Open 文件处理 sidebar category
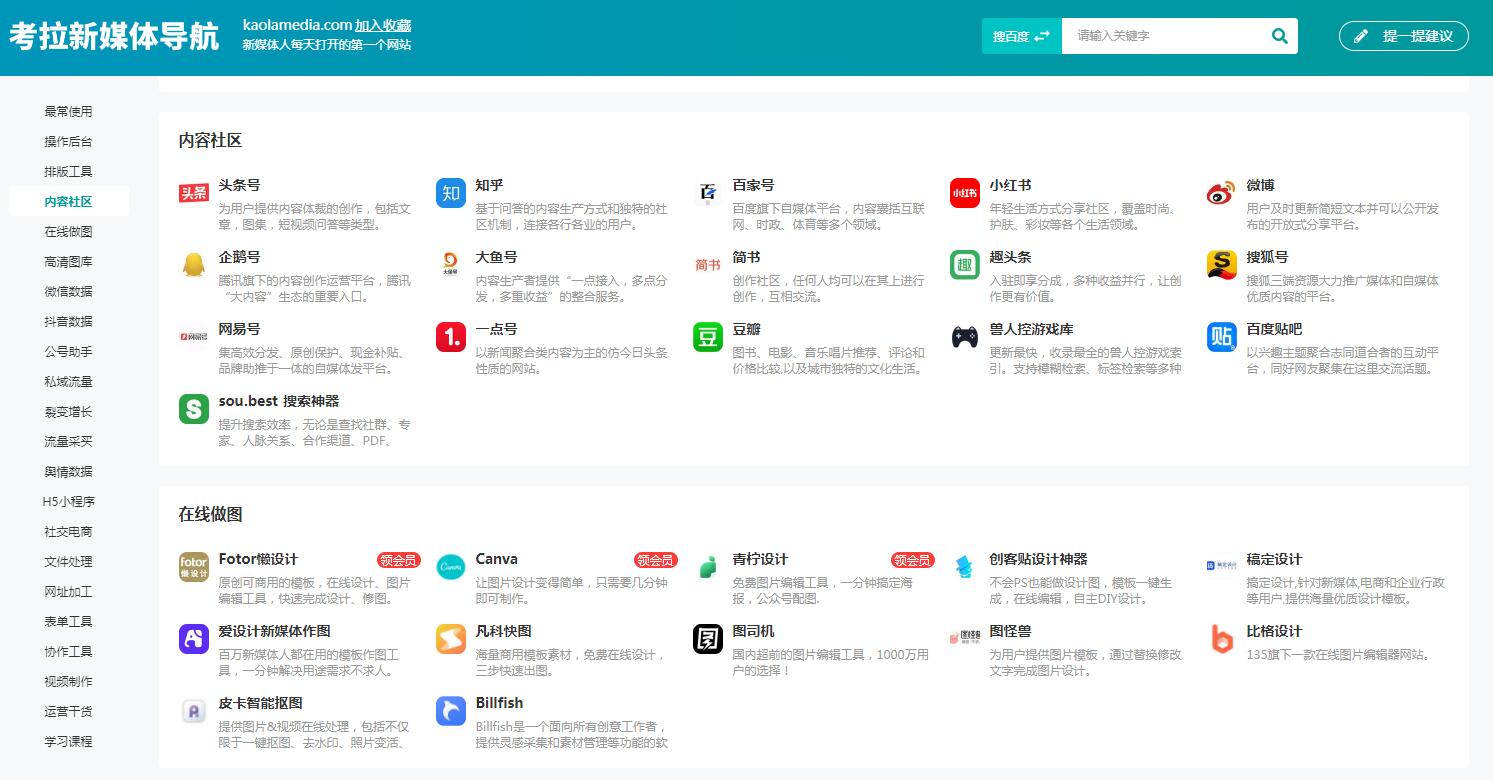The width and height of the screenshot is (1493, 780). point(68,561)
